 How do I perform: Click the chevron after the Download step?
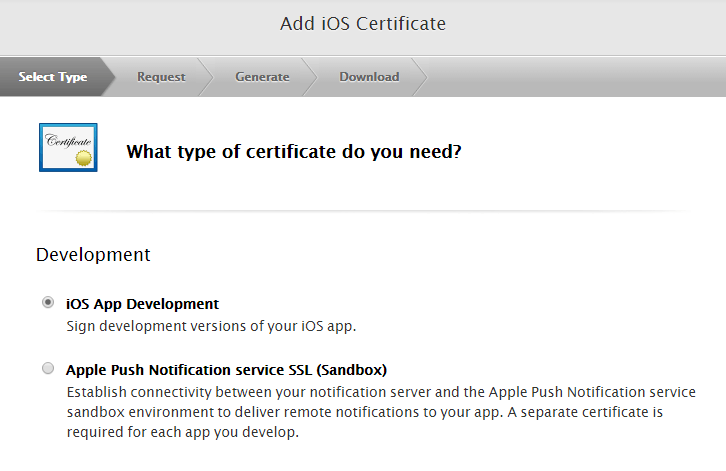[x=421, y=77]
